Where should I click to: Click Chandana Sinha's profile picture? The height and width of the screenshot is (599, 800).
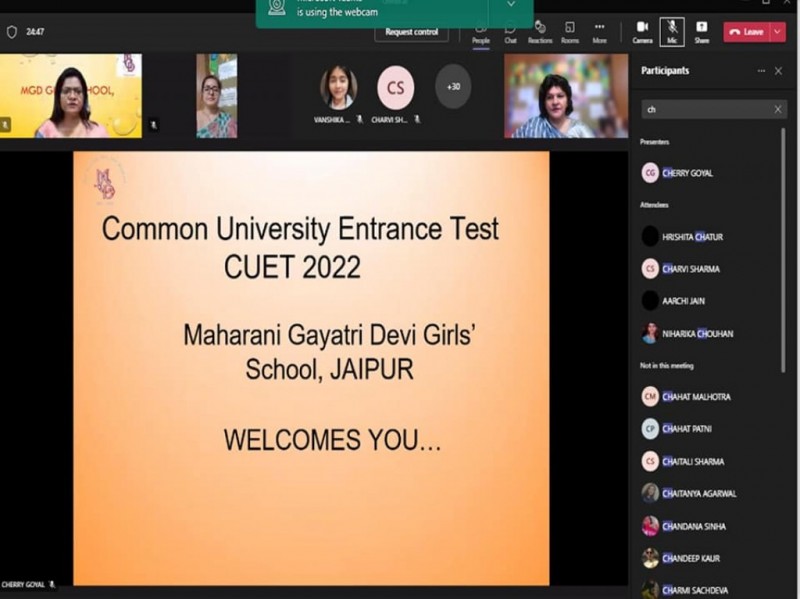click(650, 526)
